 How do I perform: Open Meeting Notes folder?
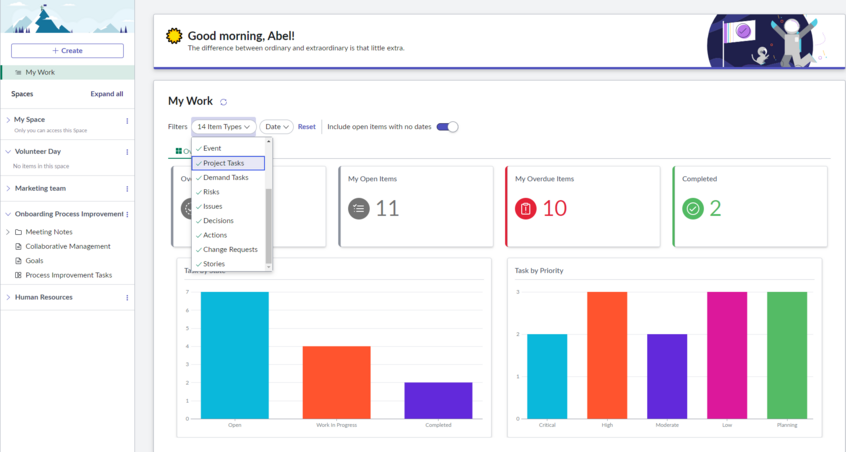(49, 232)
